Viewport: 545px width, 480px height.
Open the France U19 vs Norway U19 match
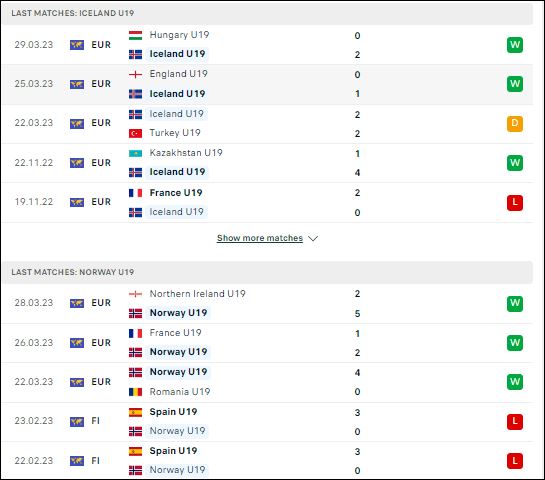pyautogui.click(x=267, y=343)
